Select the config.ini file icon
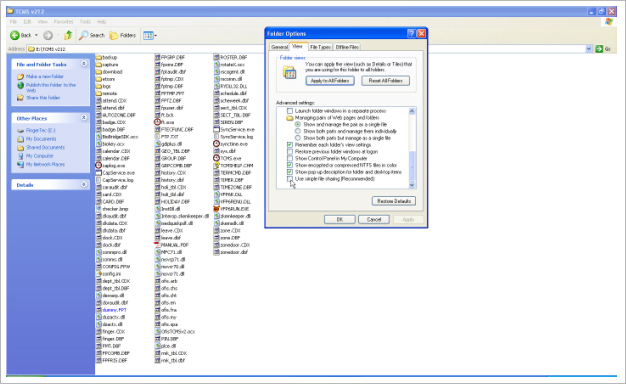 click(x=99, y=274)
